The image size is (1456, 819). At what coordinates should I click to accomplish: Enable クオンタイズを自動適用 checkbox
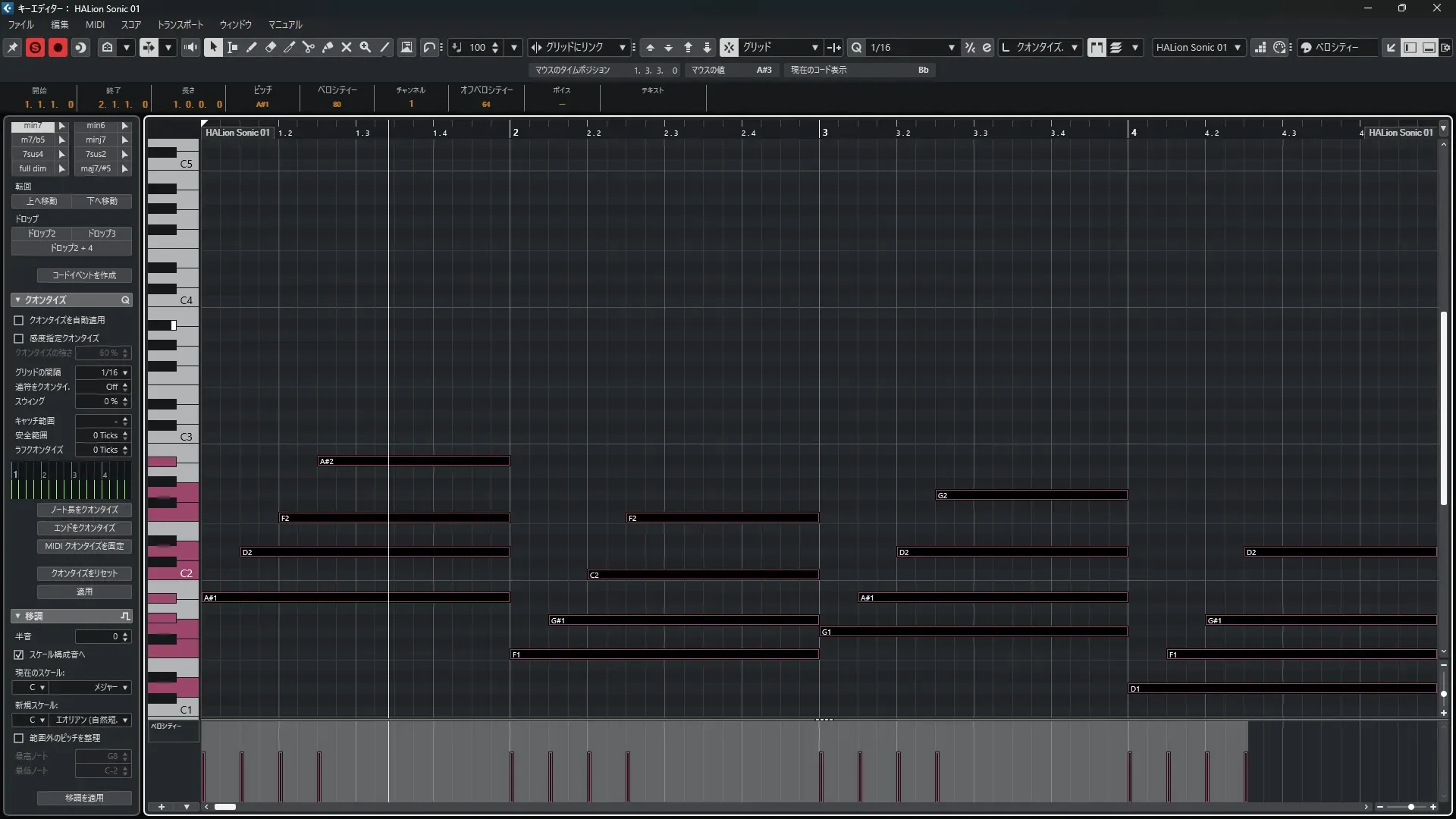tap(19, 320)
